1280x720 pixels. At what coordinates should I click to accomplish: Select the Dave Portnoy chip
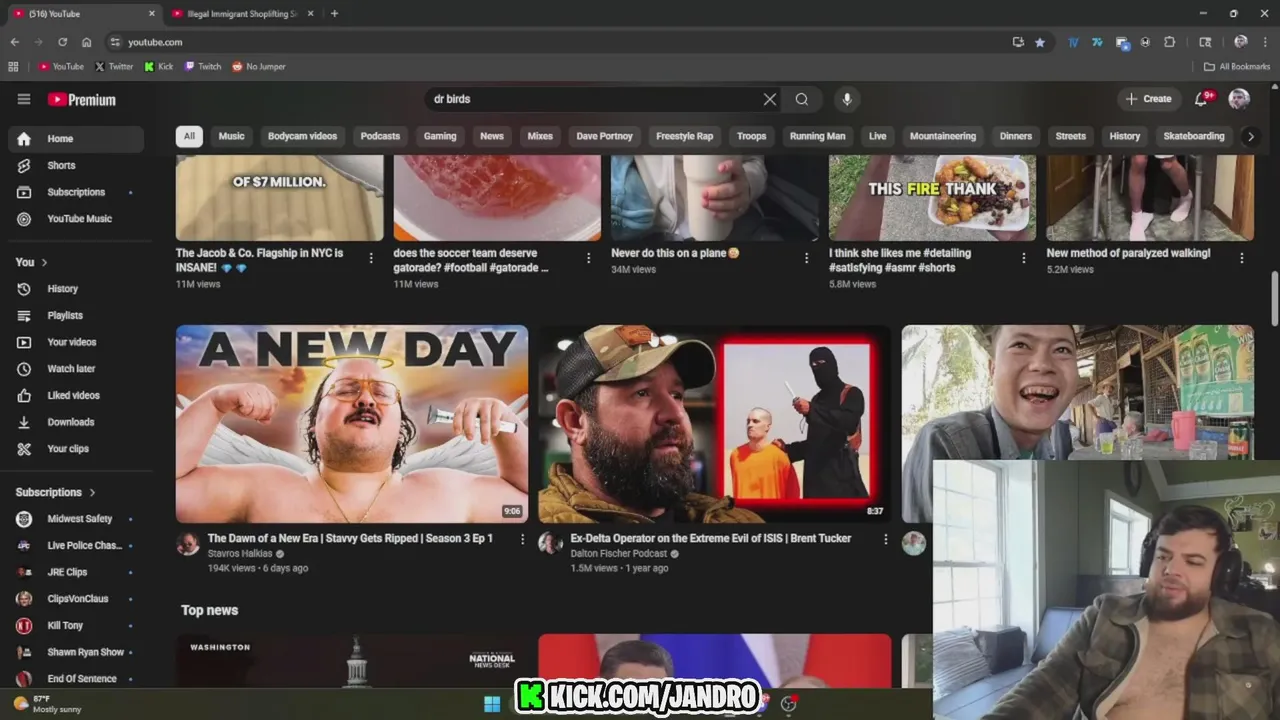pyautogui.click(x=604, y=136)
